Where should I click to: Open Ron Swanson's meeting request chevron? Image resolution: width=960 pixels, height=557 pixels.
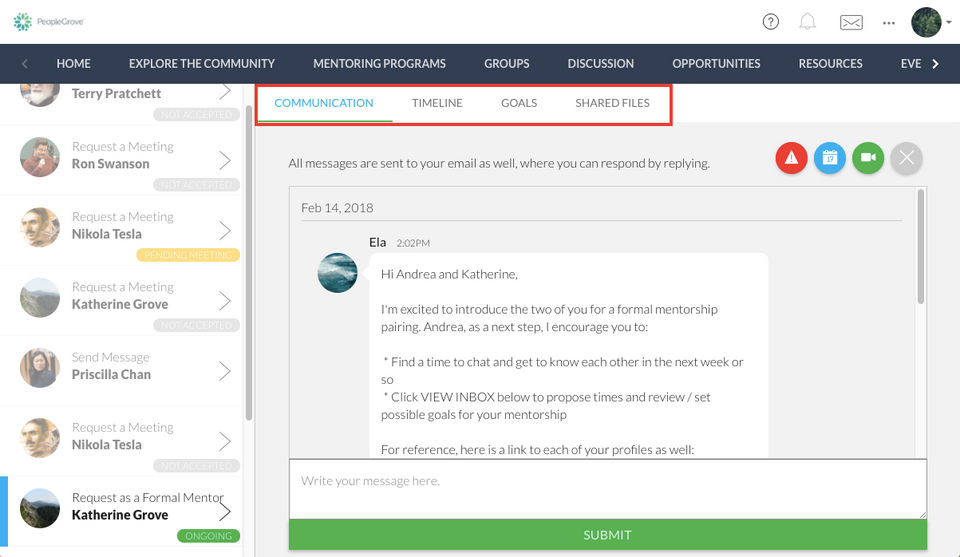click(225, 160)
